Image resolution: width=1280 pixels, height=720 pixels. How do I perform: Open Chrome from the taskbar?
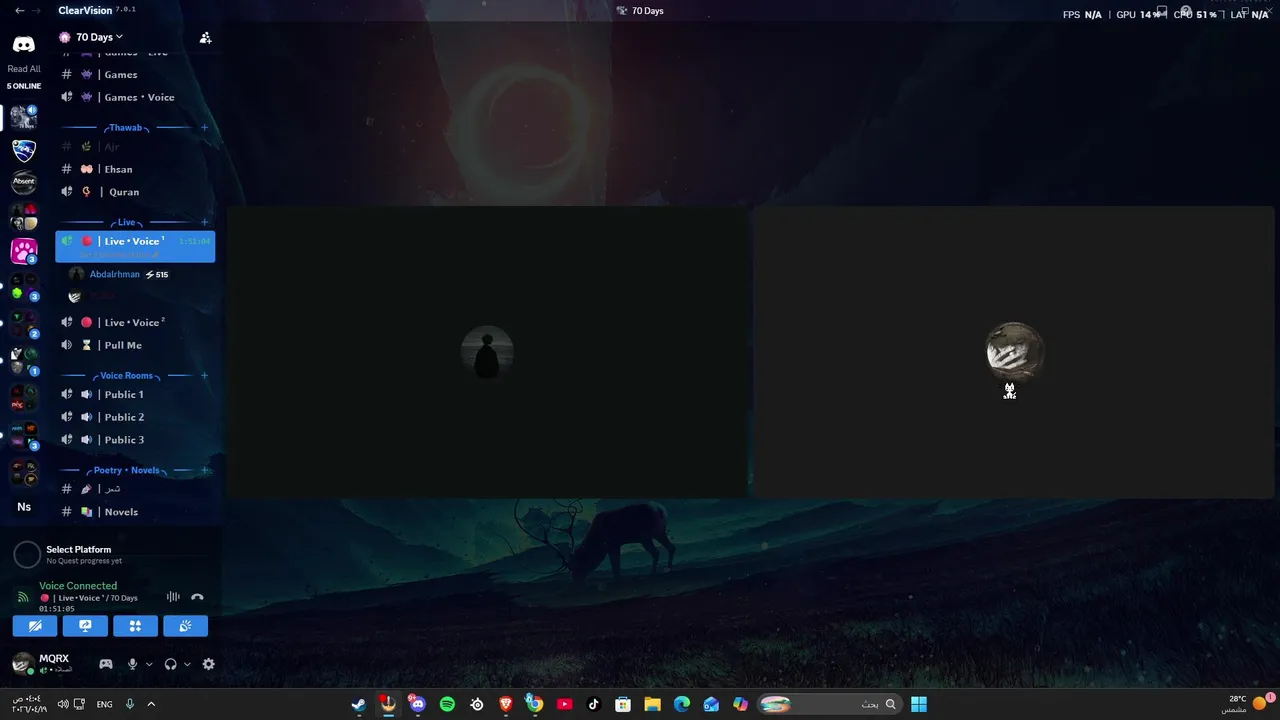[535, 704]
